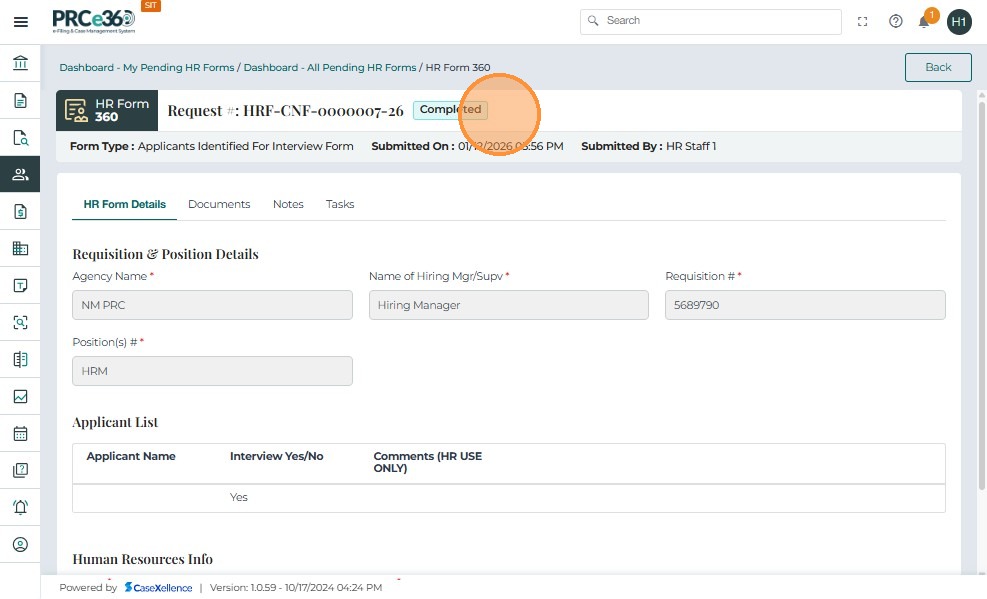Open the chart image sidebar icon
The height and width of the screenshot is (599, 987).
pyautogui.click(x=20, y=396)
